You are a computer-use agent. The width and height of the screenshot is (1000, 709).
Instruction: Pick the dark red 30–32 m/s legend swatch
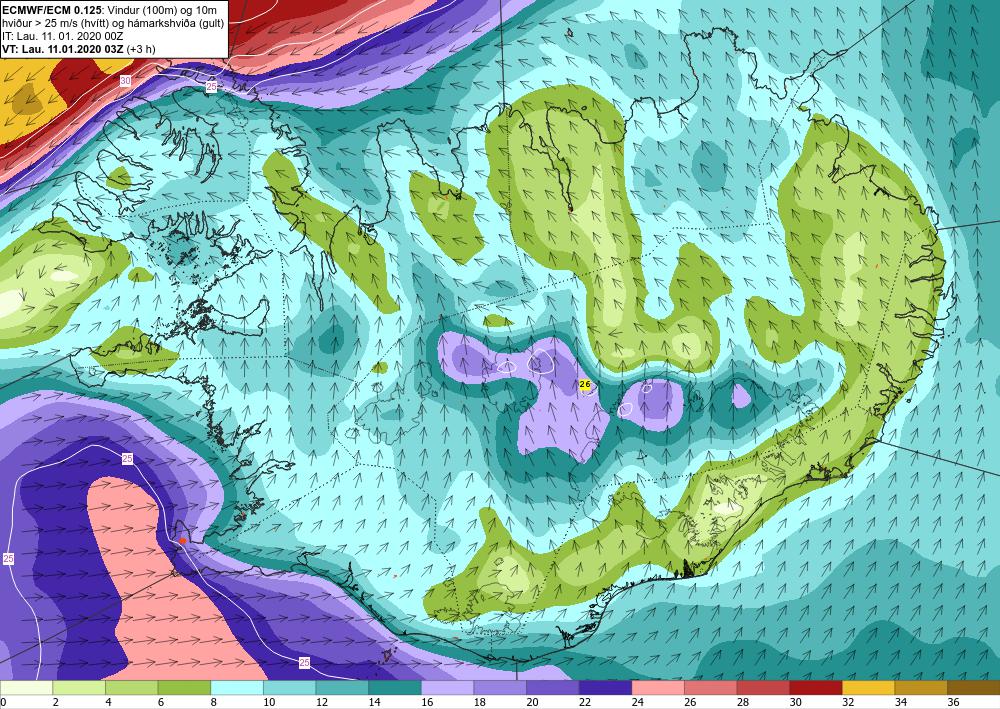click(816, 687)
